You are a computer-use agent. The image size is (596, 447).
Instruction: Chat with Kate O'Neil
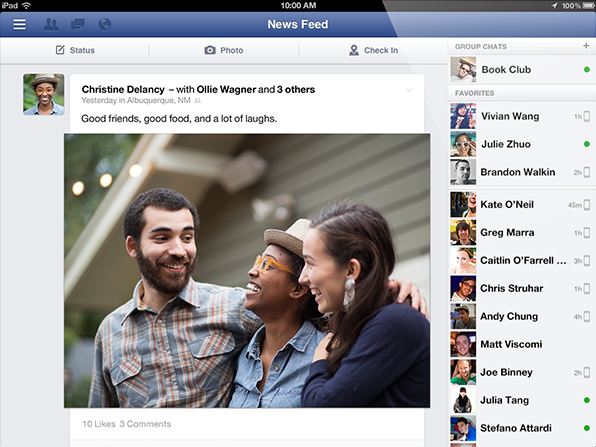point(522,204)
